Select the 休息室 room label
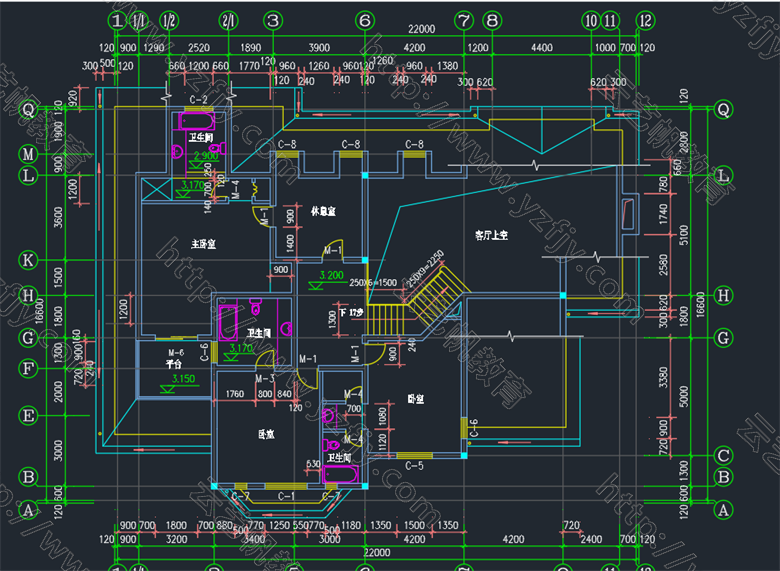The image size is (780, 571). point(323,212)
